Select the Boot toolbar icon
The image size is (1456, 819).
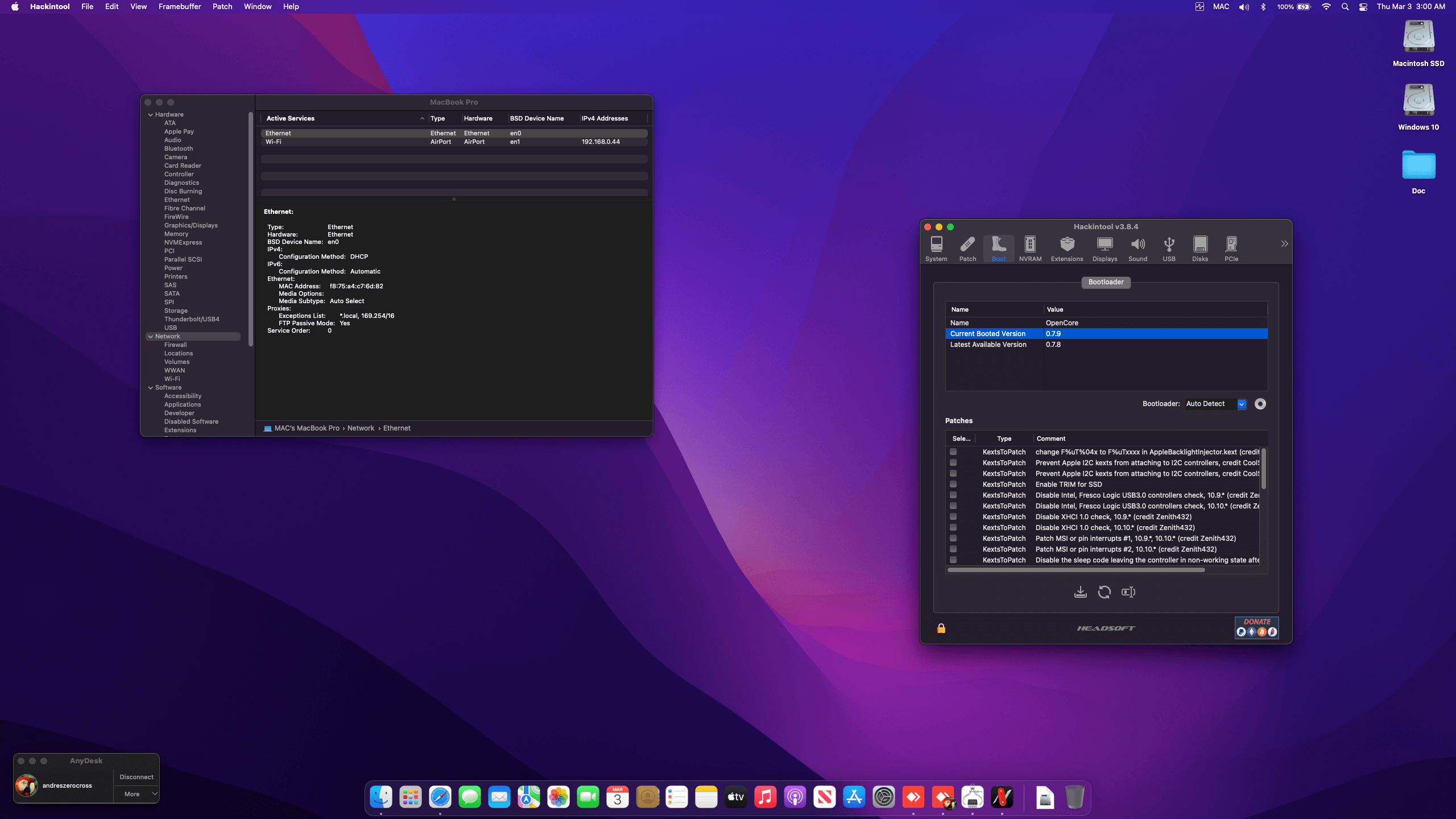(999, 249)
